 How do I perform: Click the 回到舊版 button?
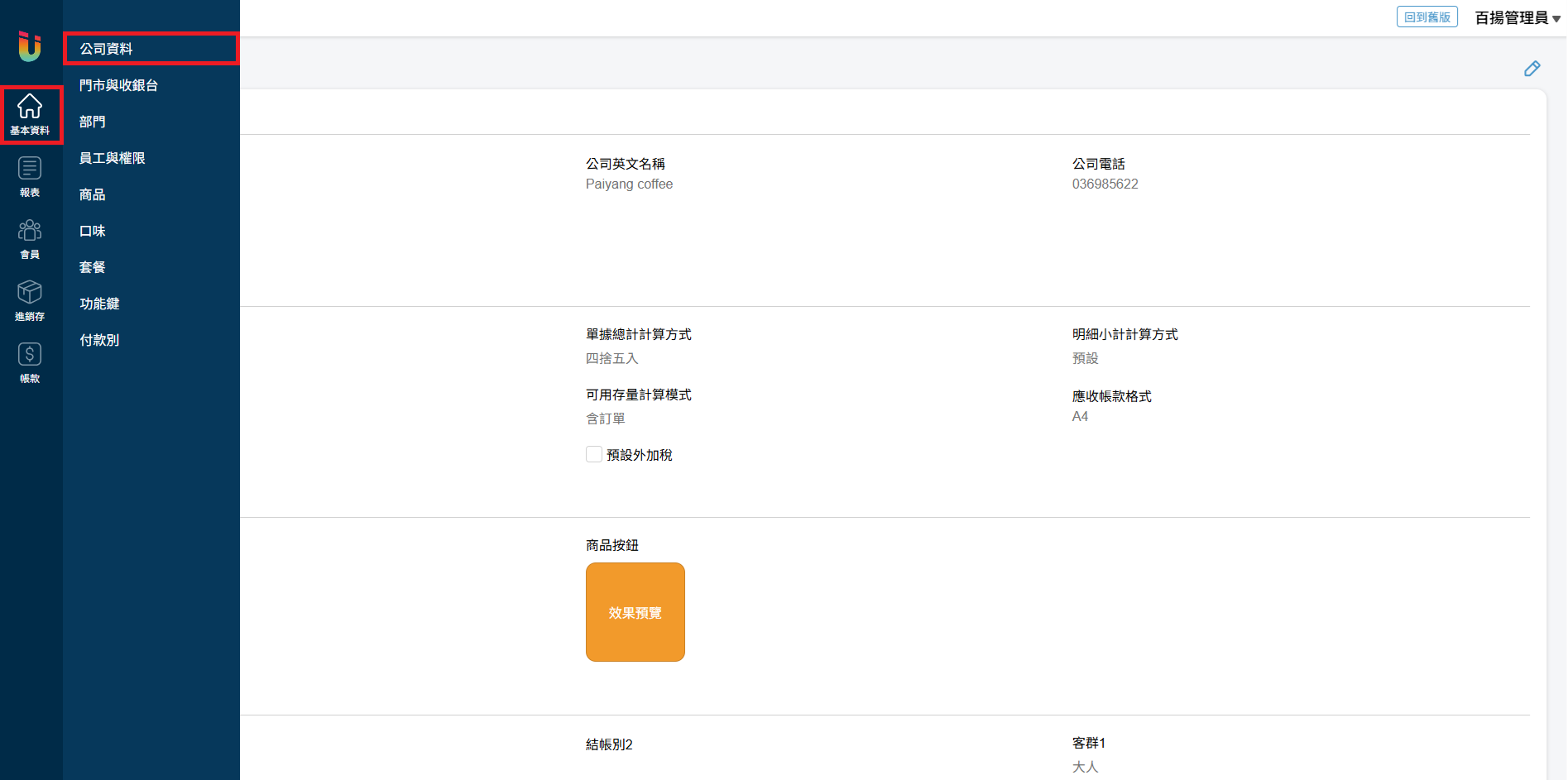point(1427,17)
